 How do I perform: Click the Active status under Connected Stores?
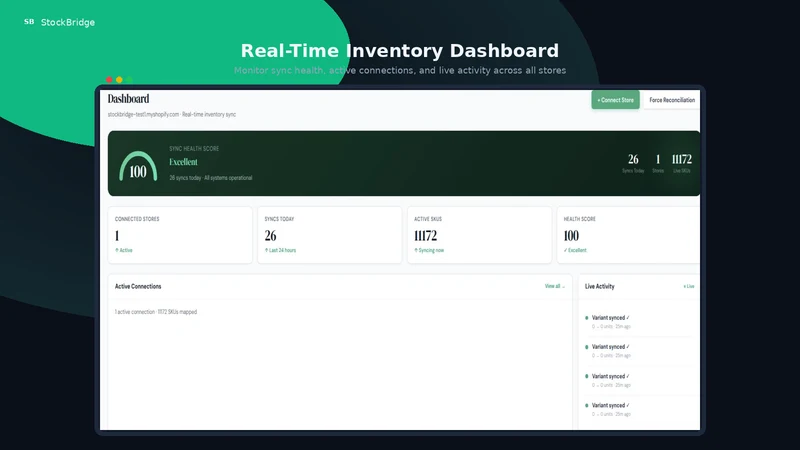tap(123, 251)
